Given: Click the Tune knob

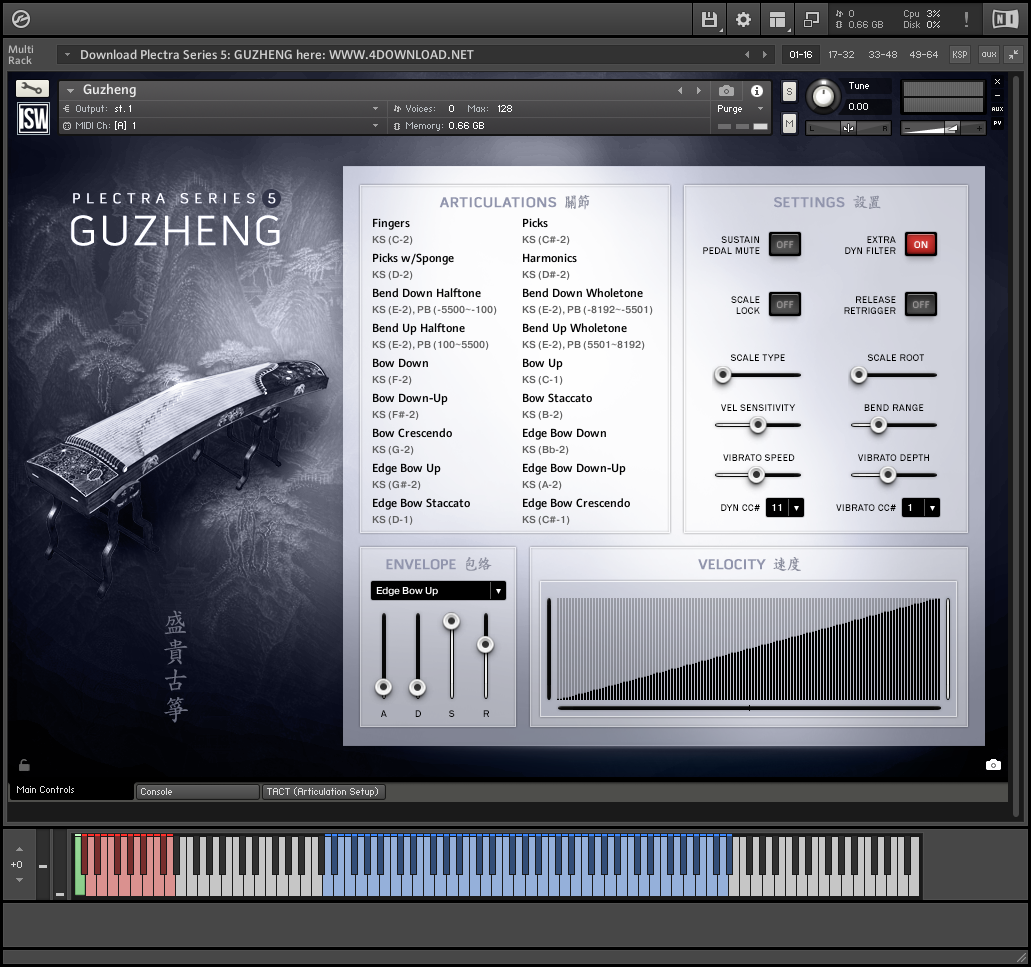Looking at the screenshot, I should (x=823, y=97).
